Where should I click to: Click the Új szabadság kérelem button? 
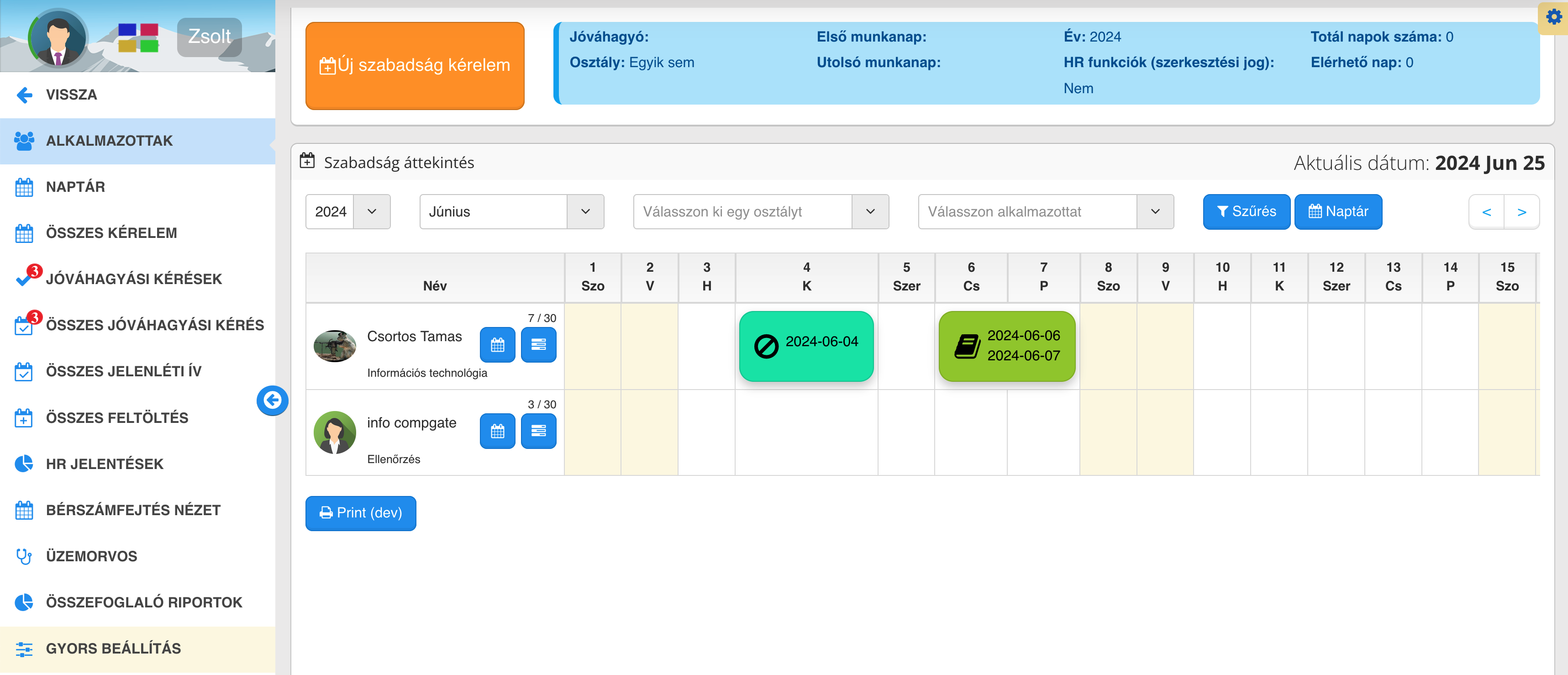(415, 66)
